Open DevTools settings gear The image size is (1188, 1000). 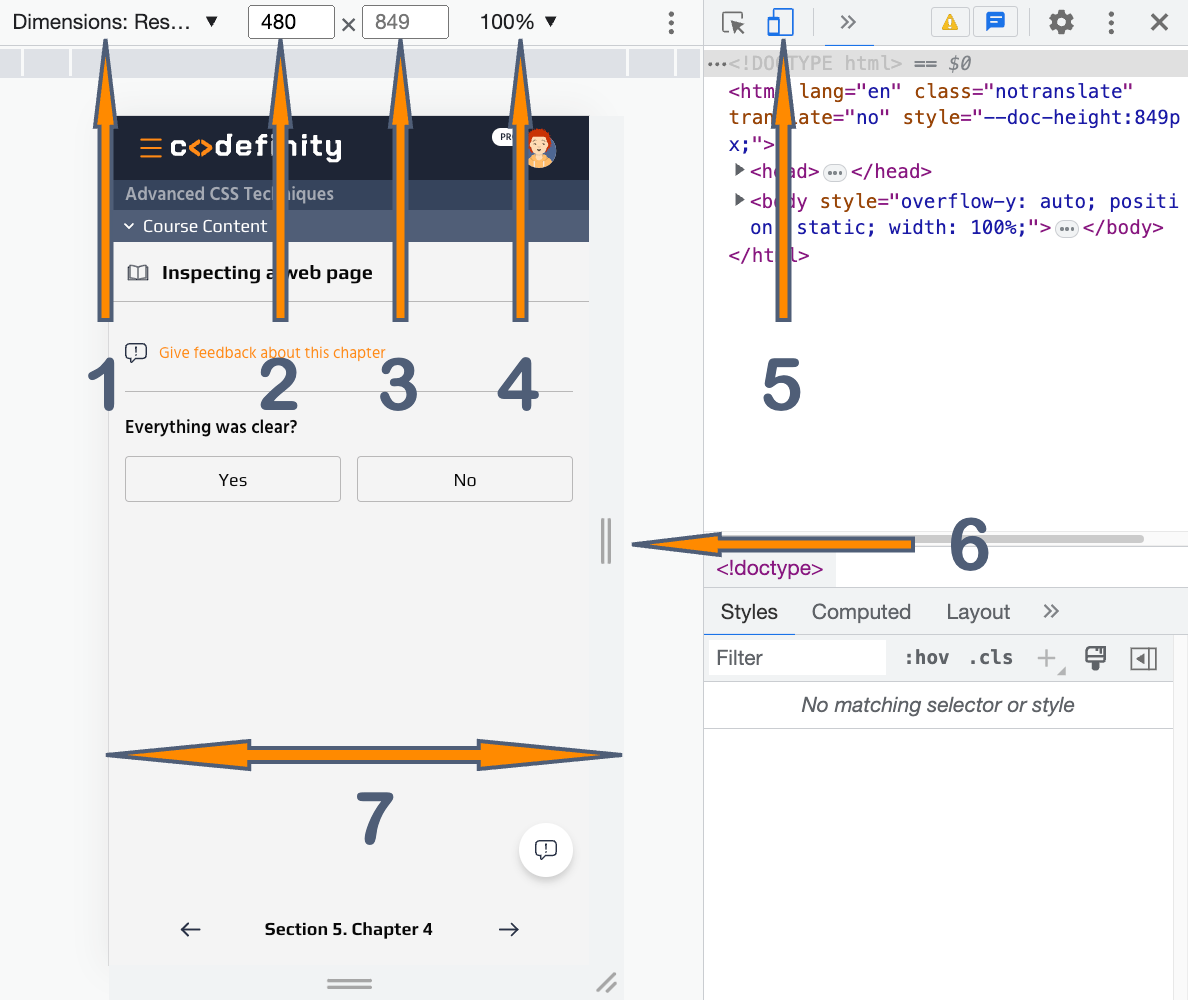coord(1061,22)
